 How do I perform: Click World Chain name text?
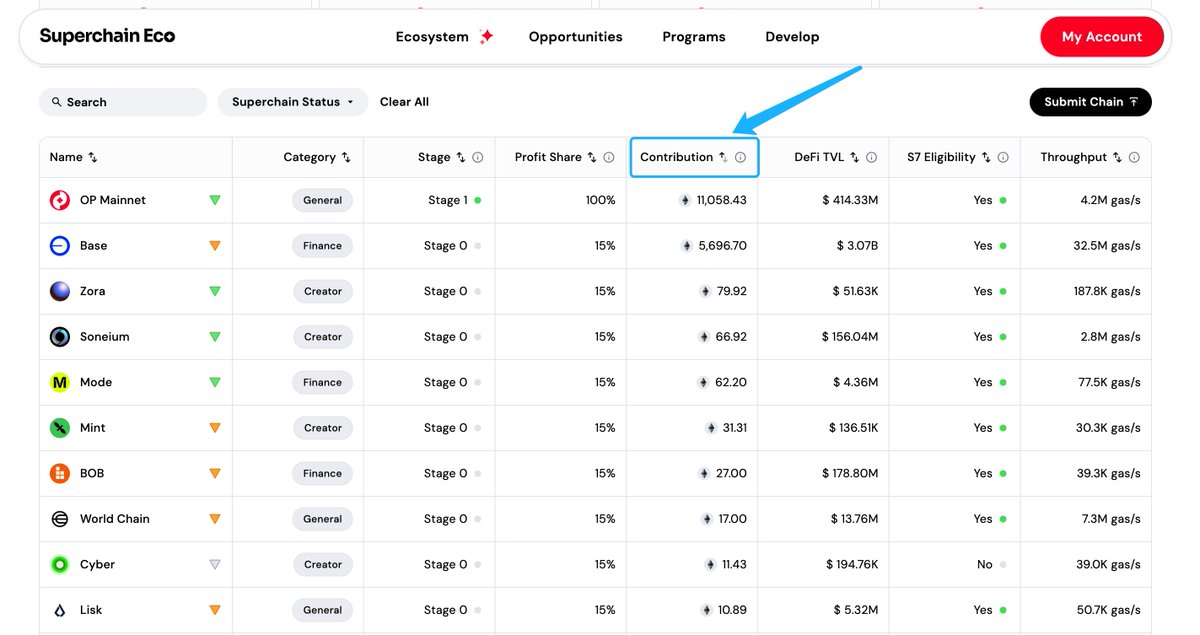pos(115,519)
